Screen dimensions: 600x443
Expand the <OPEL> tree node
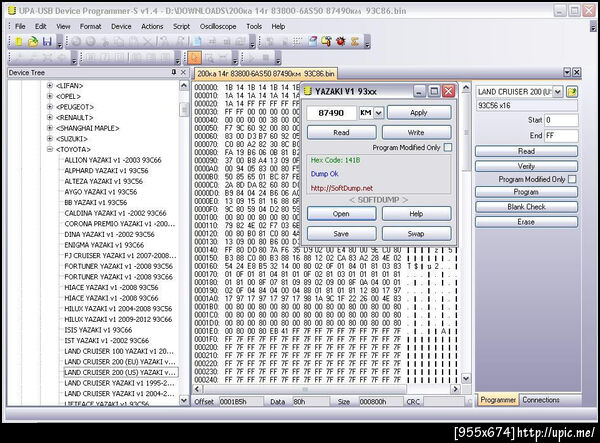point(50,96)
